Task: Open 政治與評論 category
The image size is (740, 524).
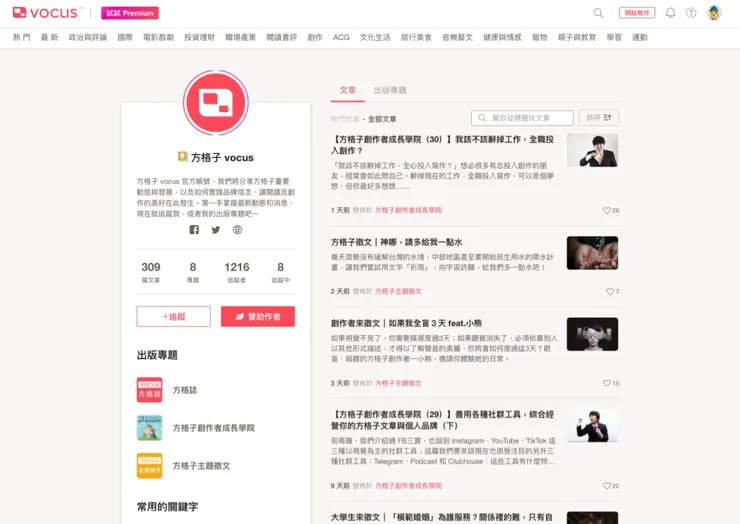Action: tap(88, 37)
